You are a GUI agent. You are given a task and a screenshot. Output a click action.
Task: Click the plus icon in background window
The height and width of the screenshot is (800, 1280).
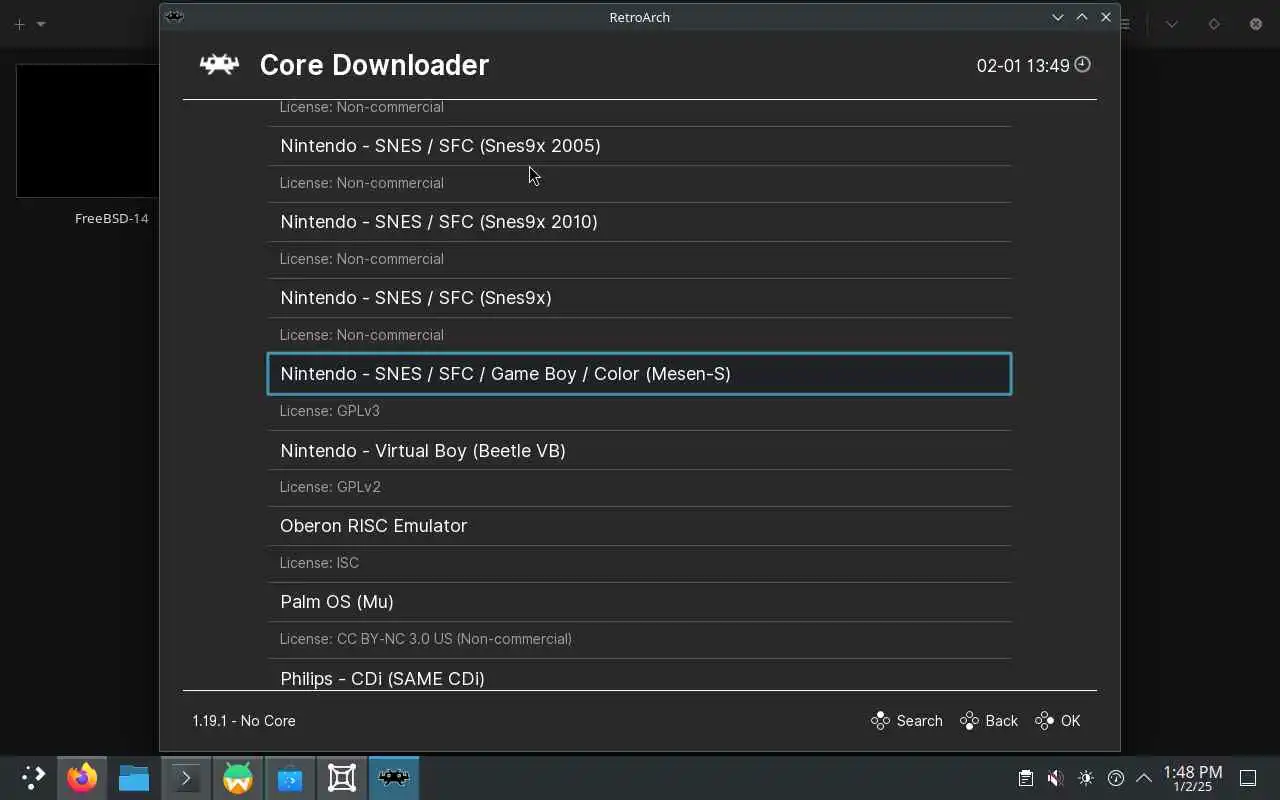coord(19,24)
